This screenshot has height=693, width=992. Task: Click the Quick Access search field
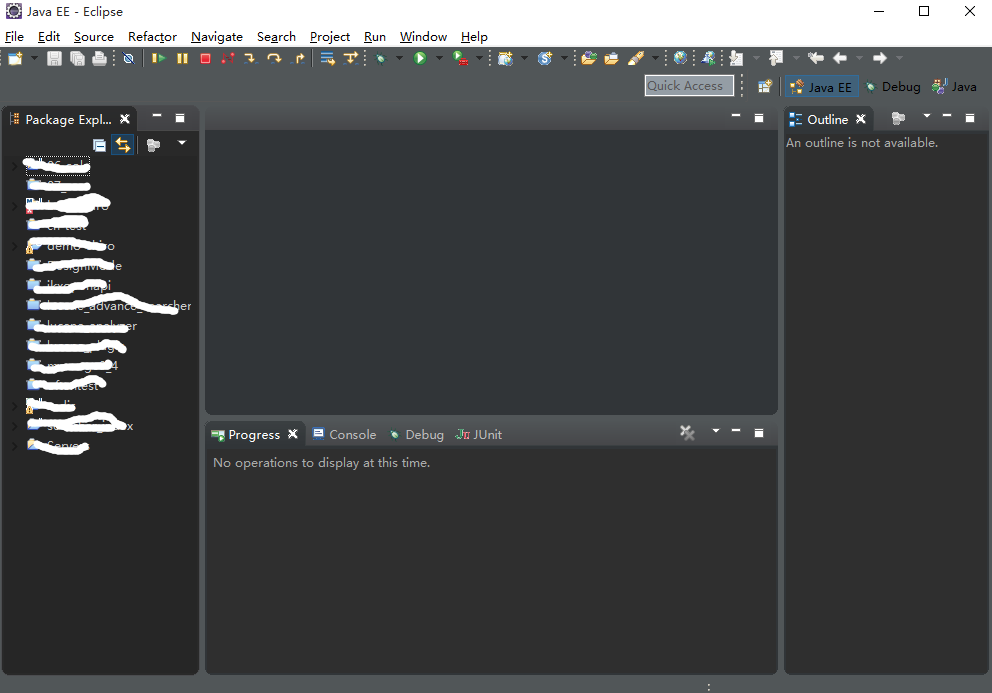tap(689, 85)
